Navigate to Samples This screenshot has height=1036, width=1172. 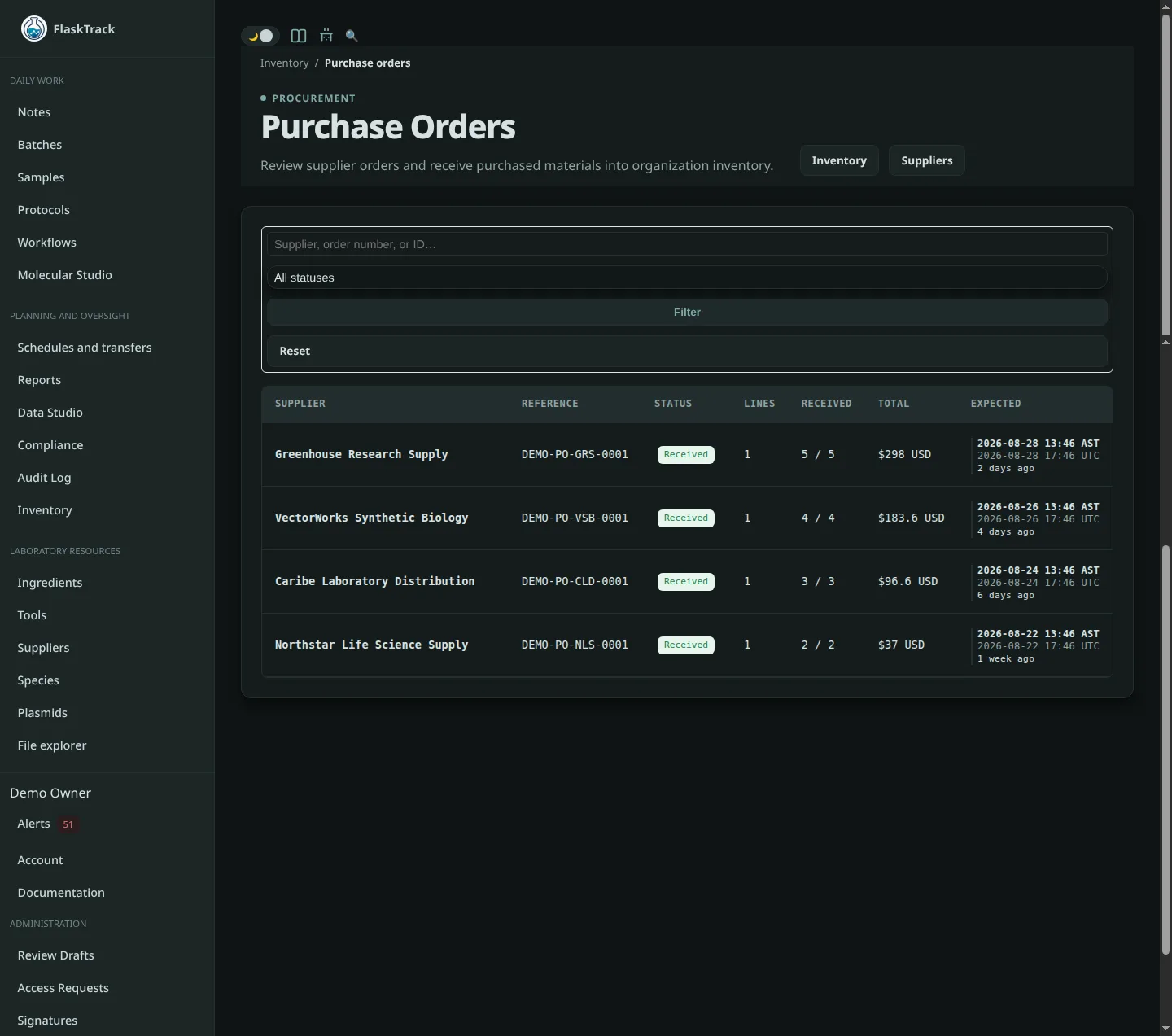click(x=41, y=177)
